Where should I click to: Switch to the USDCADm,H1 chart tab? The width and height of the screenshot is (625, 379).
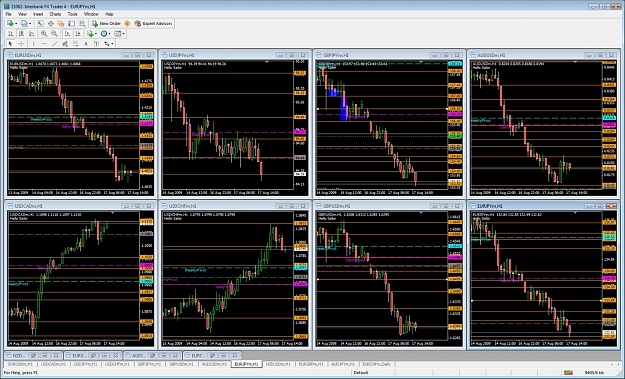tap(53, 364)
